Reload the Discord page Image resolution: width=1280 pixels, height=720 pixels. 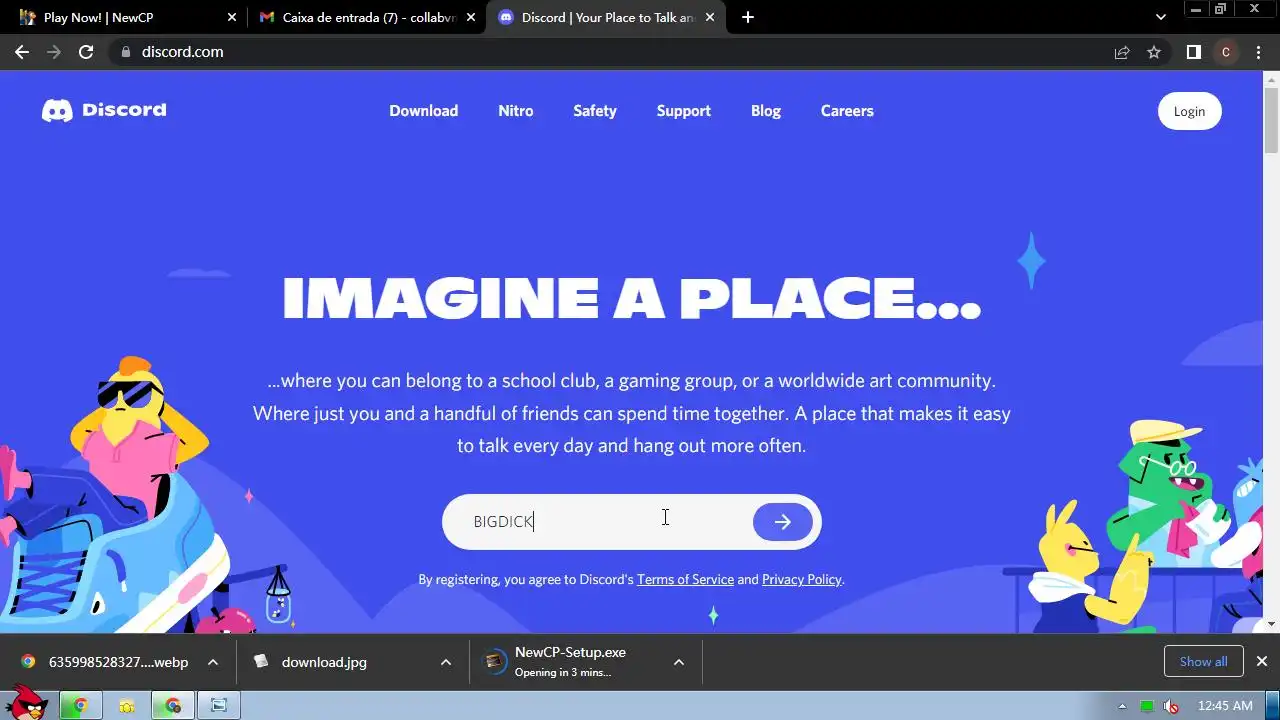coord(86,52)
